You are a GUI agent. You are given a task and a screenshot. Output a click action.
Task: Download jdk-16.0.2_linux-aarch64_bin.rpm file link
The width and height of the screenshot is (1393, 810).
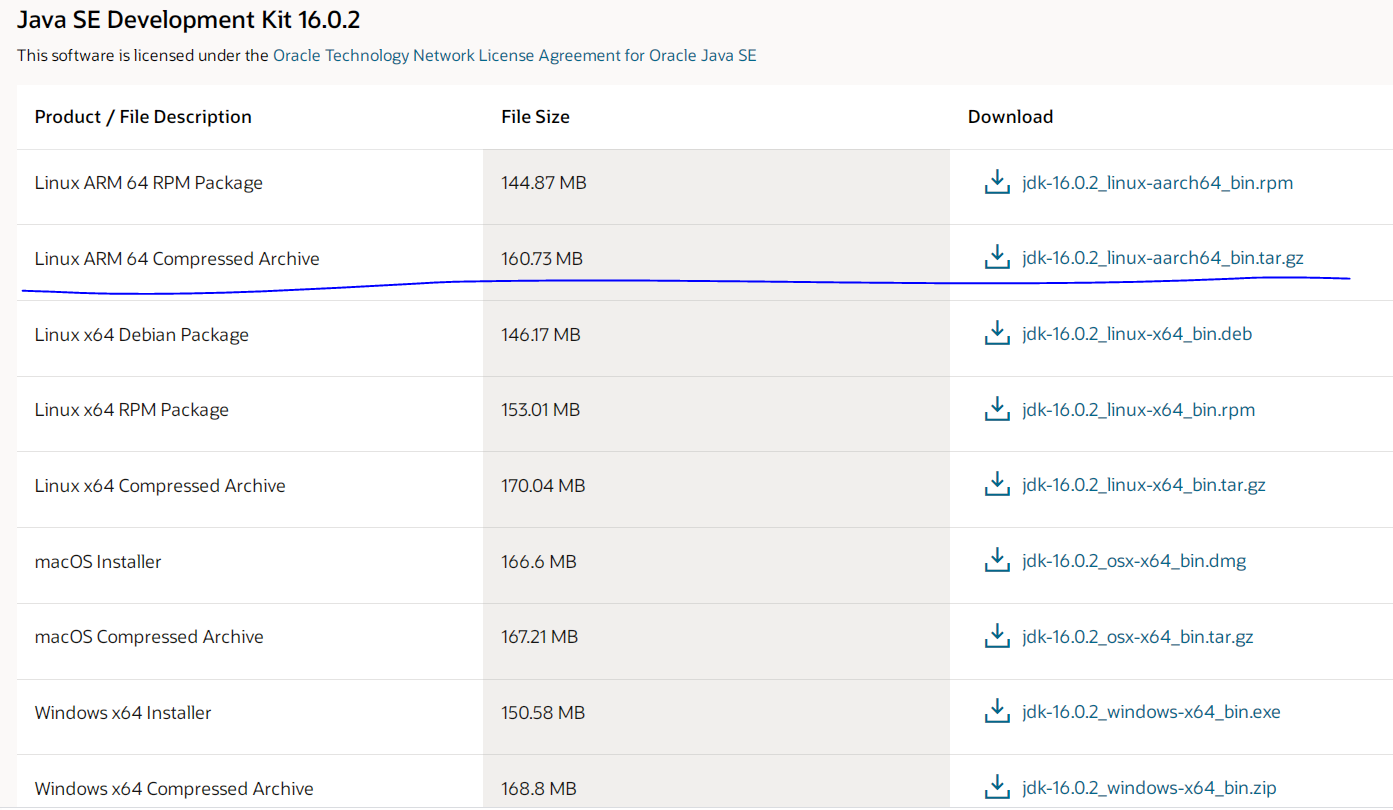(1158, 183)
